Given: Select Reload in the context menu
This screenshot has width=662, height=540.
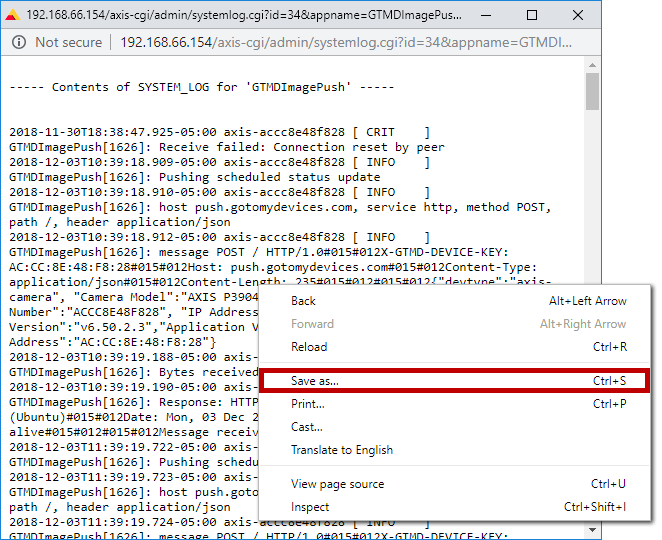Looking at the screenshot, I should click(x=309, y=347).
